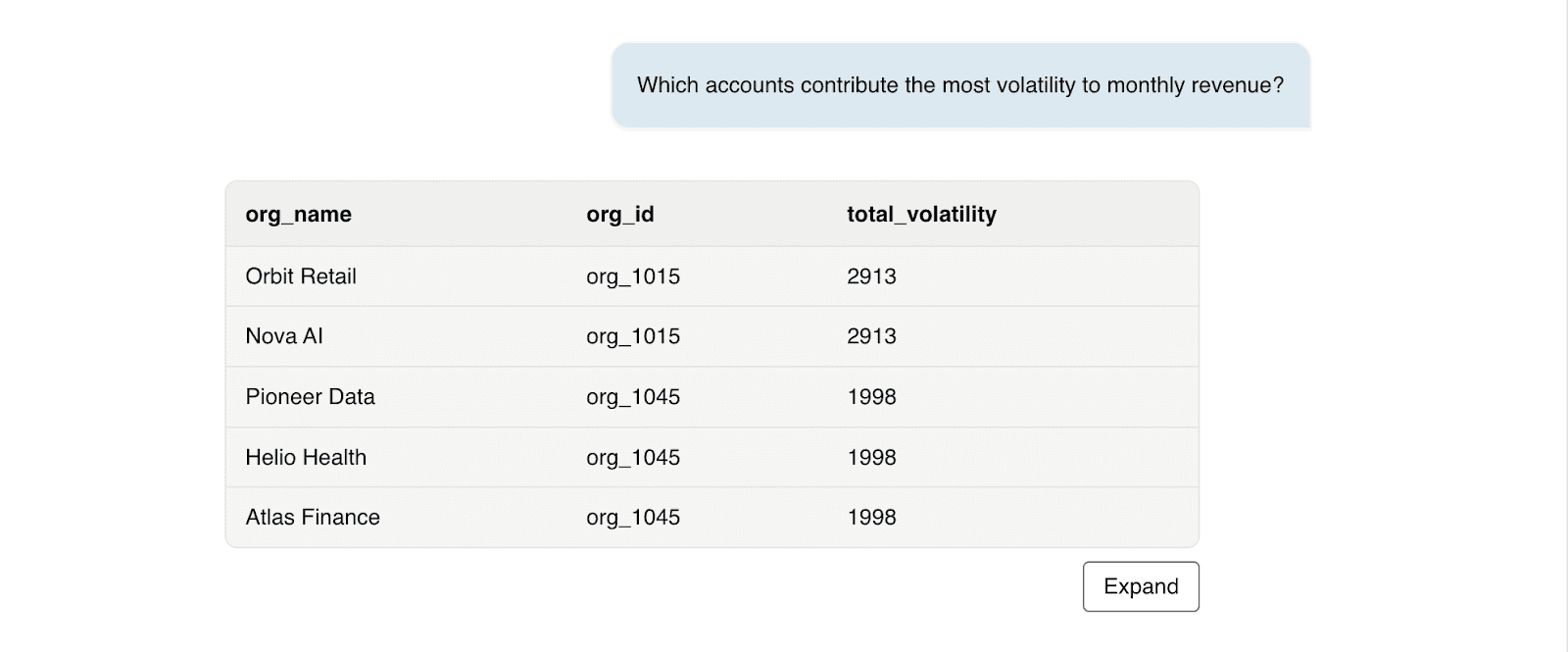The height and width of the screenshot is (652, 1568).
Task: Click the volatility value in Orbit Retail row
Action: [871, 276]
